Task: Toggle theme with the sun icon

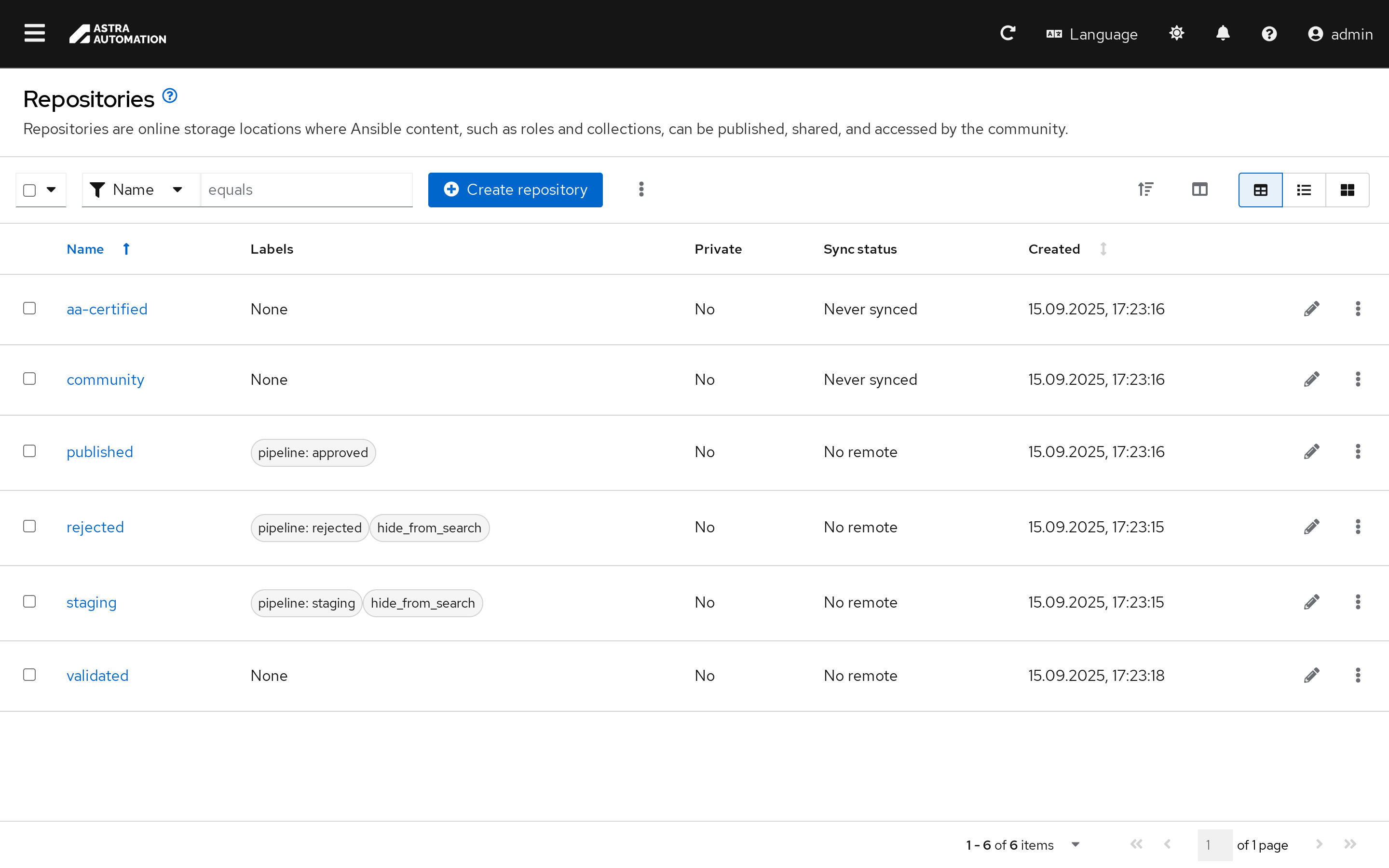Action: [x=1176, y=33]
